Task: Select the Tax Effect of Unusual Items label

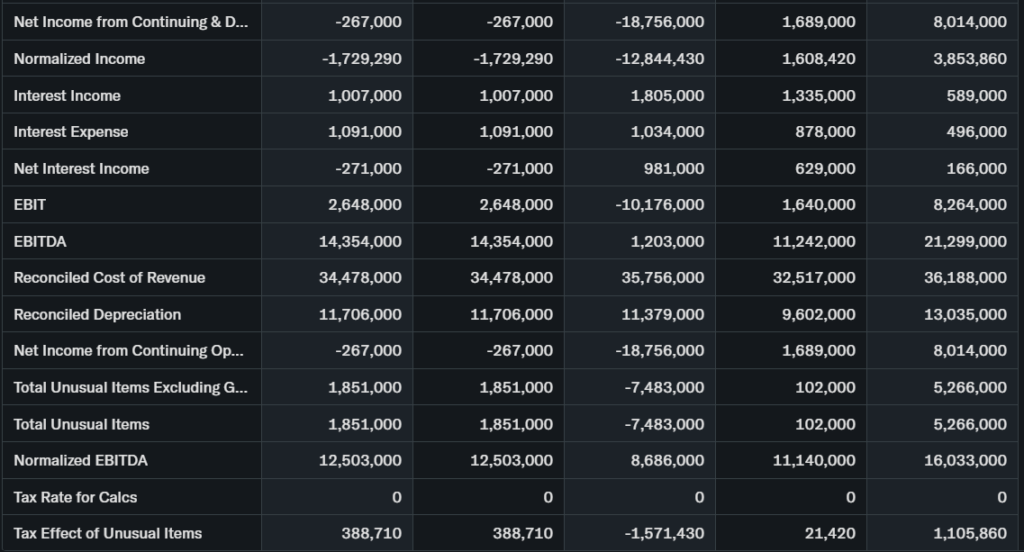Action: (x=107, y=534)
